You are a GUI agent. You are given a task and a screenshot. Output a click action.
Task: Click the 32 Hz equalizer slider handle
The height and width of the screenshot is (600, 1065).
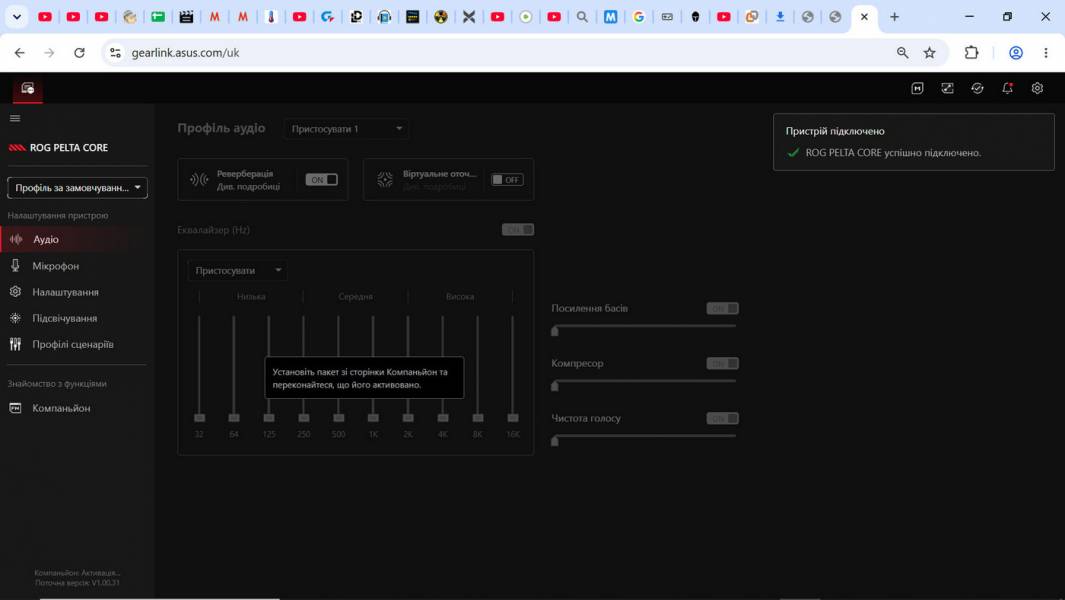(x=199, y=418)
